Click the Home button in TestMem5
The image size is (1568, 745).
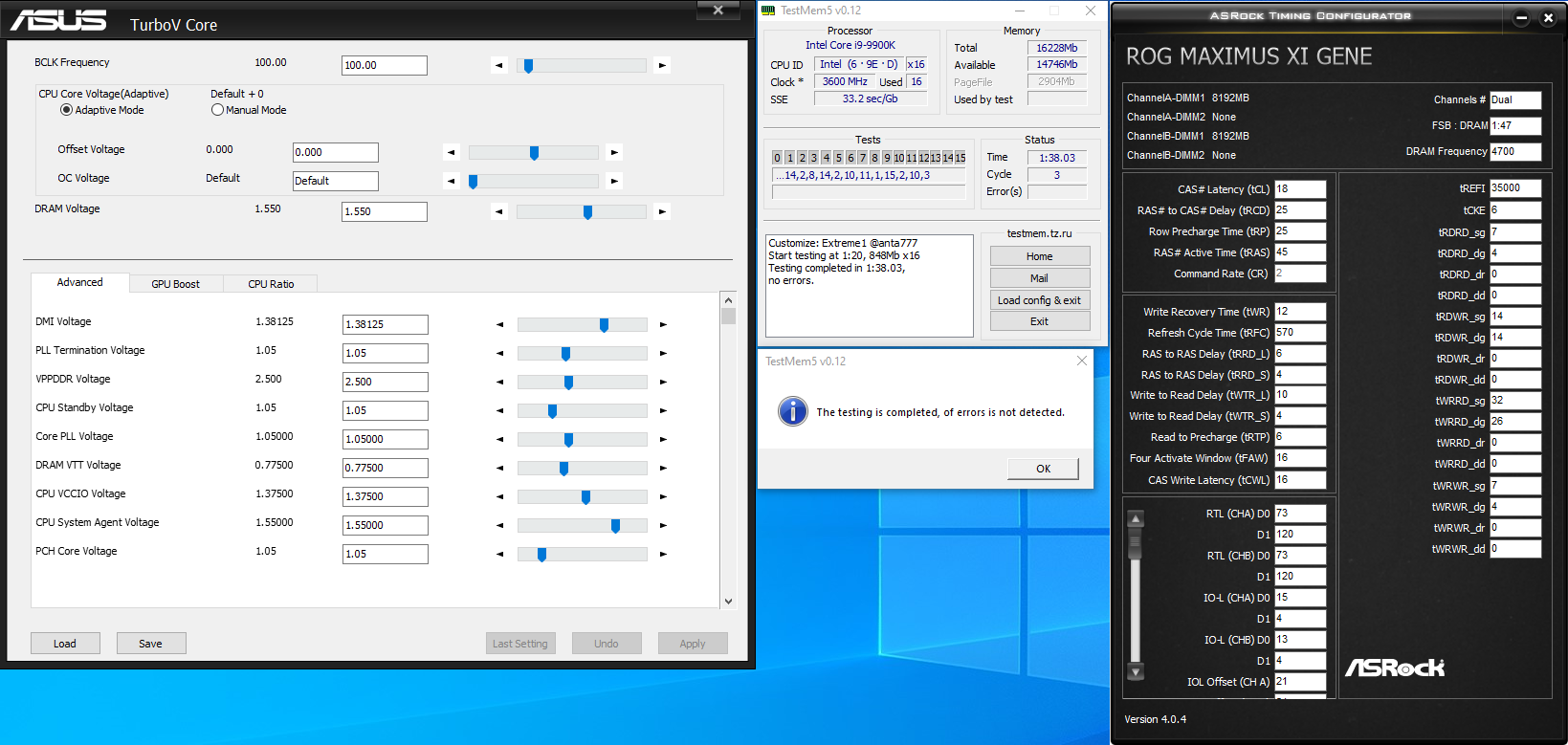[1040, 256]
